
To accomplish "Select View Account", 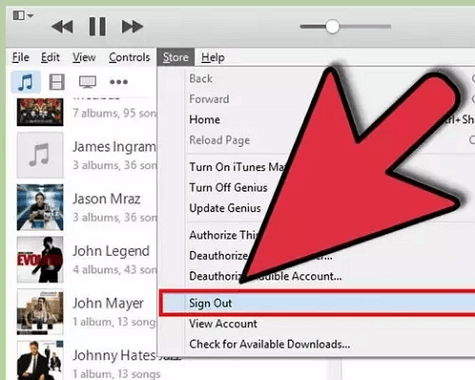I will pyautogui.click(x=223, y=324).
